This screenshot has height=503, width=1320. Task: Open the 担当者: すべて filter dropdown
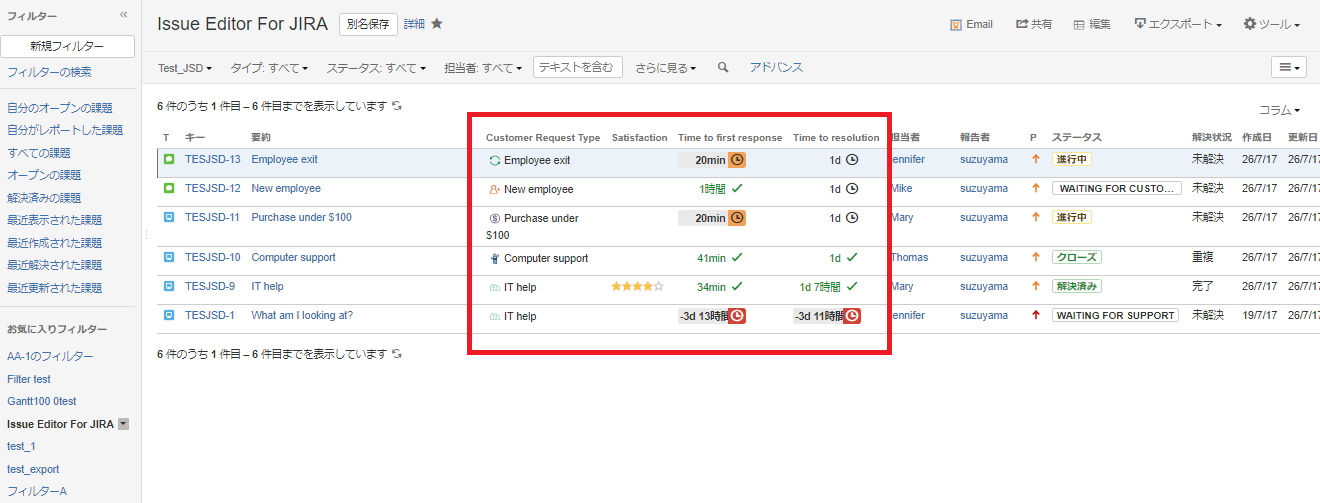tap(483, 68)
